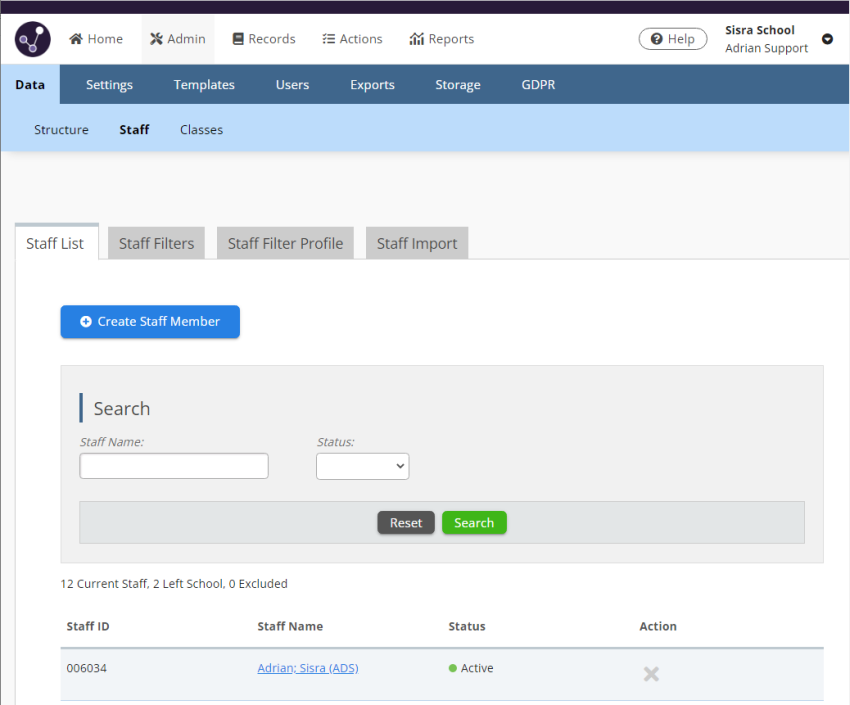This screenshot has width=850, height=705.
Task: Delete staff member Adrian with X icon
Action: (651, 674)
